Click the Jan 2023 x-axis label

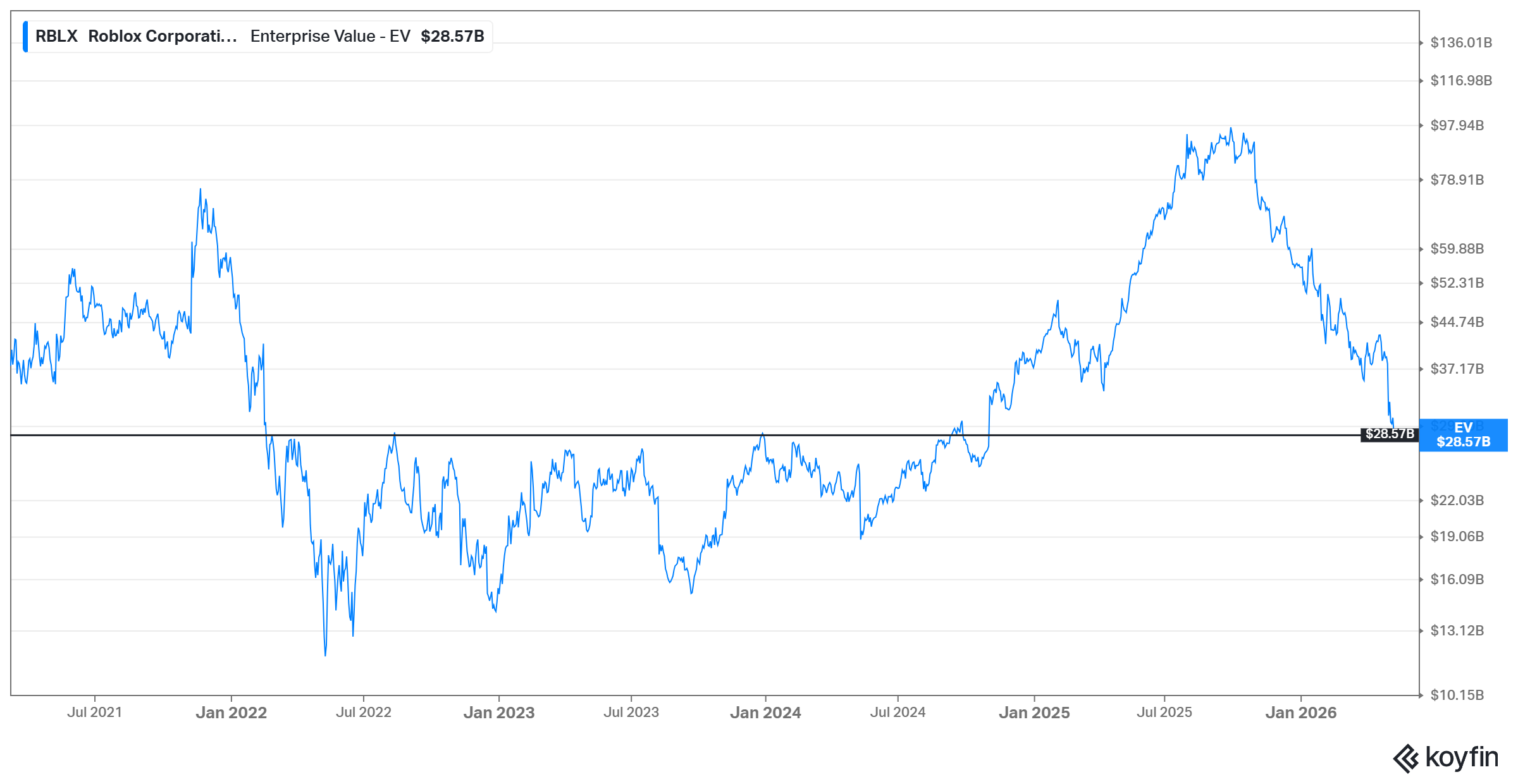(499, 713)
